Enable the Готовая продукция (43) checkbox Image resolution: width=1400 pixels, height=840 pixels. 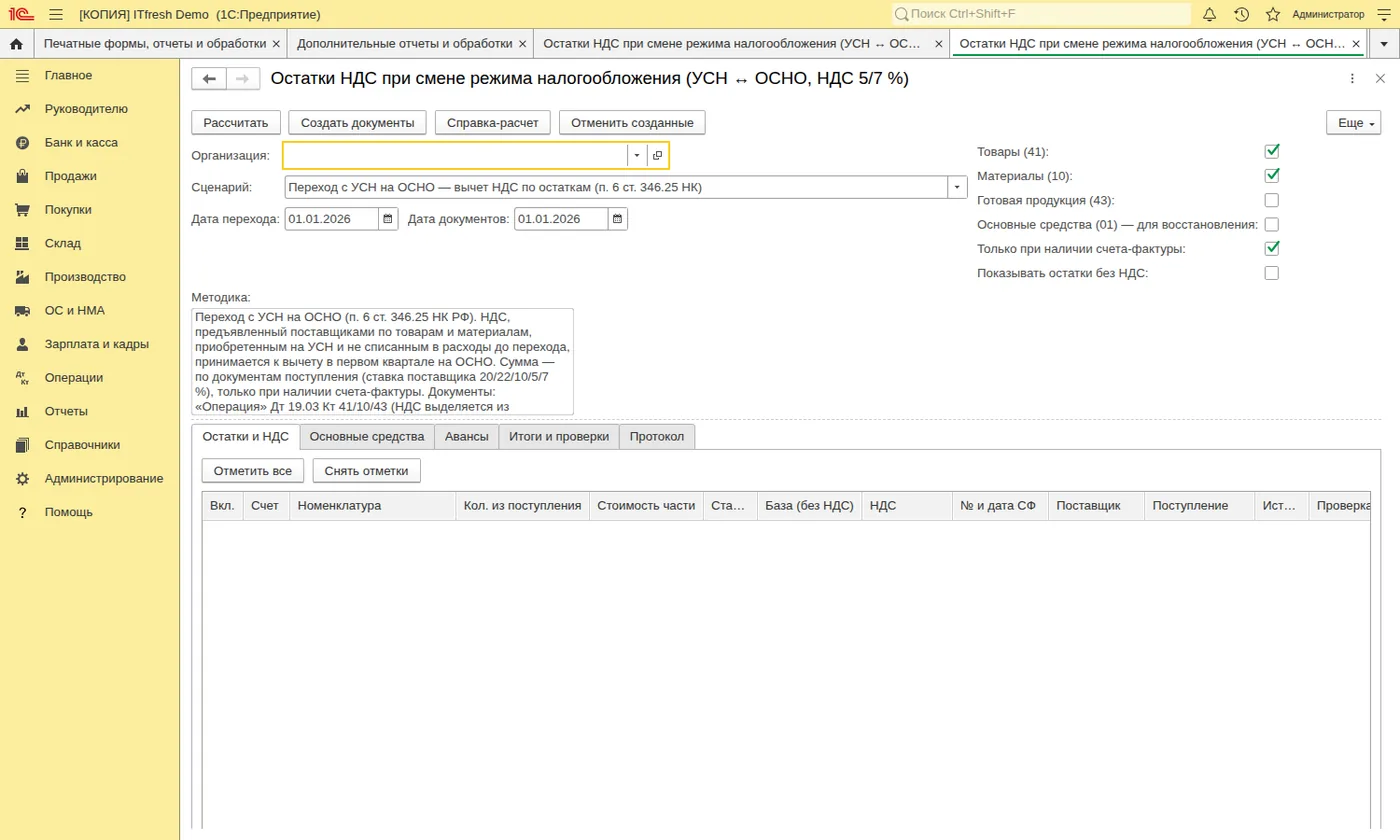[x=1272, y=200]
